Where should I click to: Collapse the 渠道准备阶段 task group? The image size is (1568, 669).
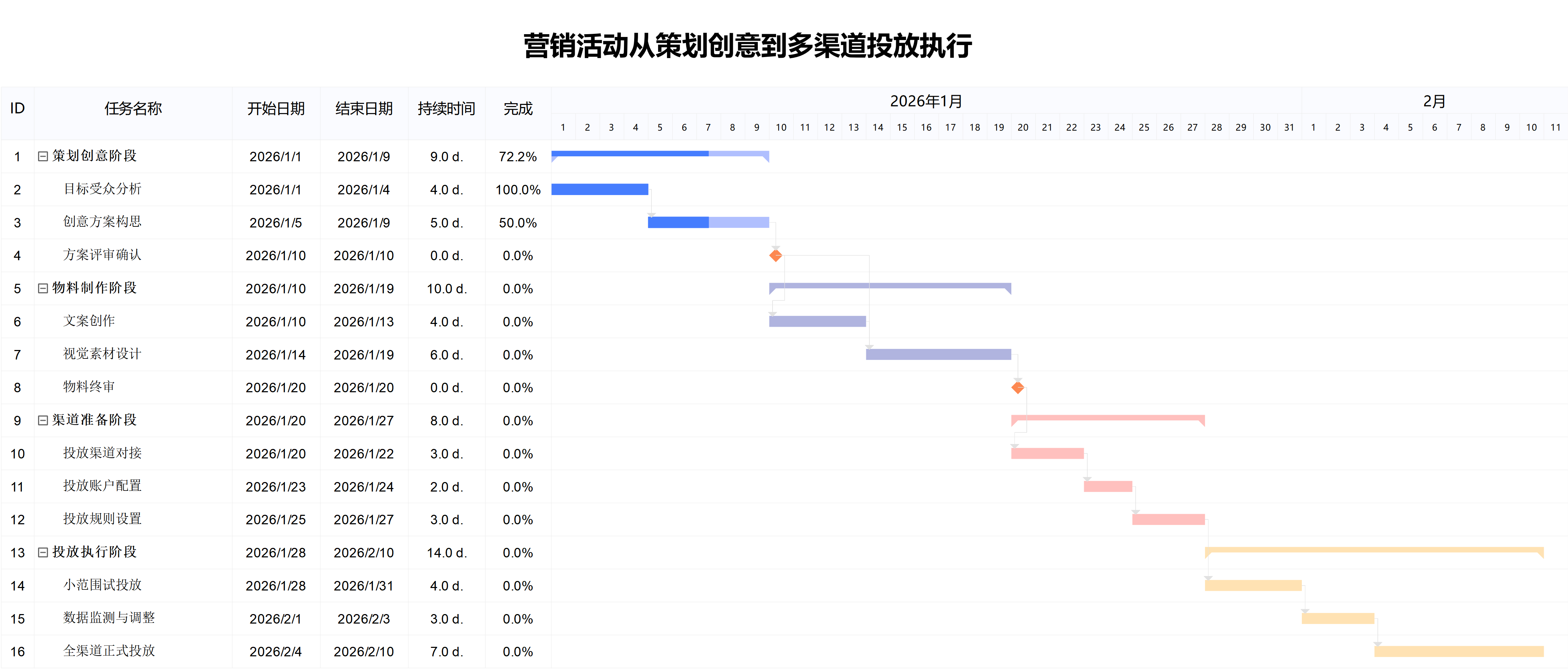point(43,421)
